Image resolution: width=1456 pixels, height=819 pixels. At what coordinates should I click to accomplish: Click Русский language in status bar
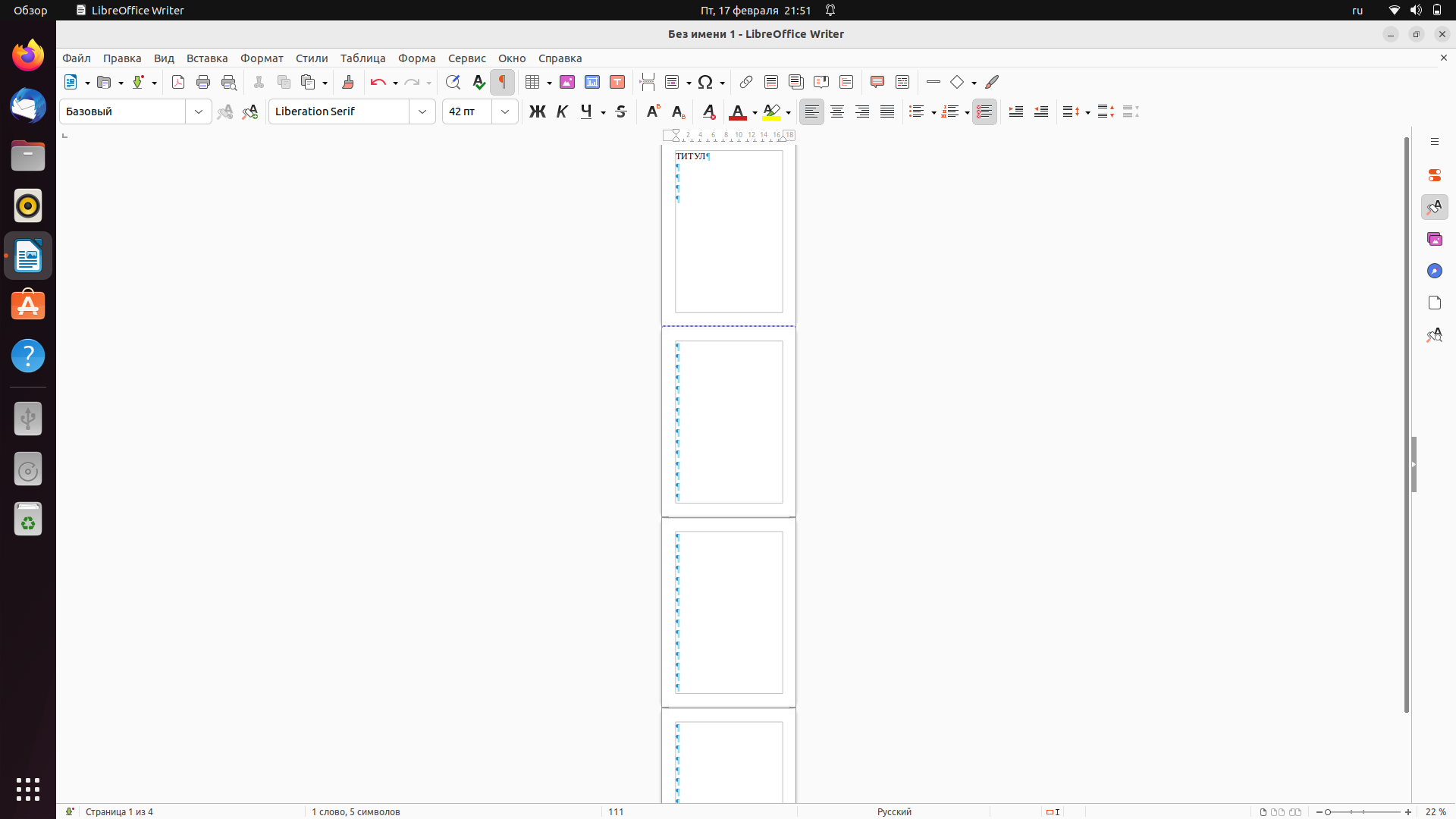894,811
